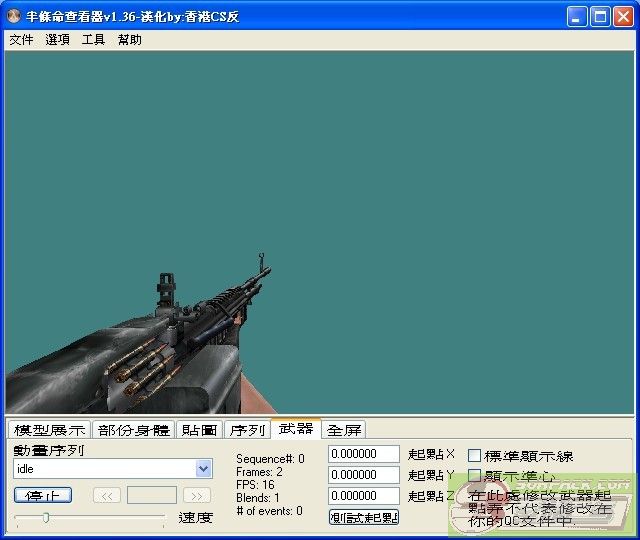Screen dimensions: 640x540
Task: Click the frame number field between arrows
Action: 152,495
